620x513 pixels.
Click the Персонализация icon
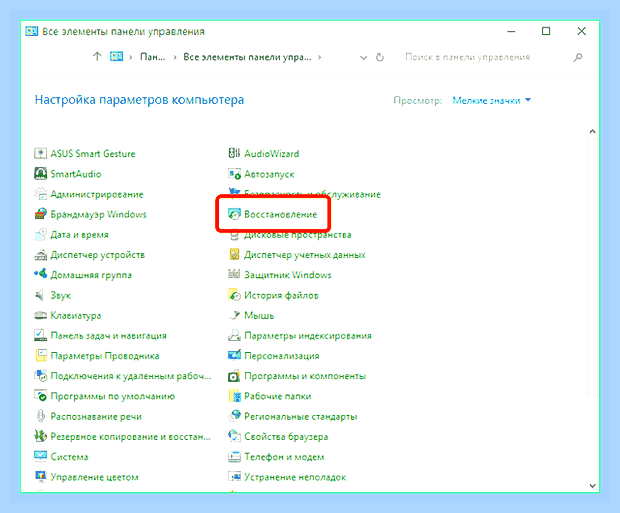coord(234,356)
